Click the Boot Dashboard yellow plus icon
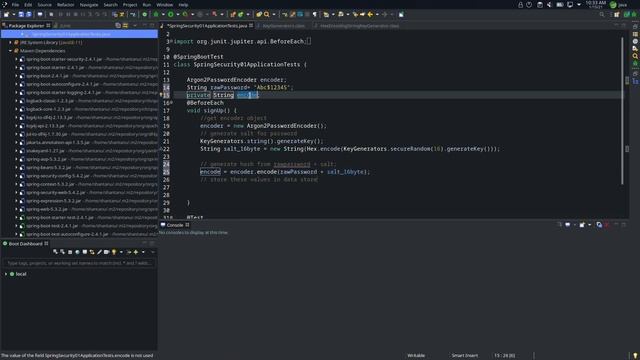 tap(136, 252)
